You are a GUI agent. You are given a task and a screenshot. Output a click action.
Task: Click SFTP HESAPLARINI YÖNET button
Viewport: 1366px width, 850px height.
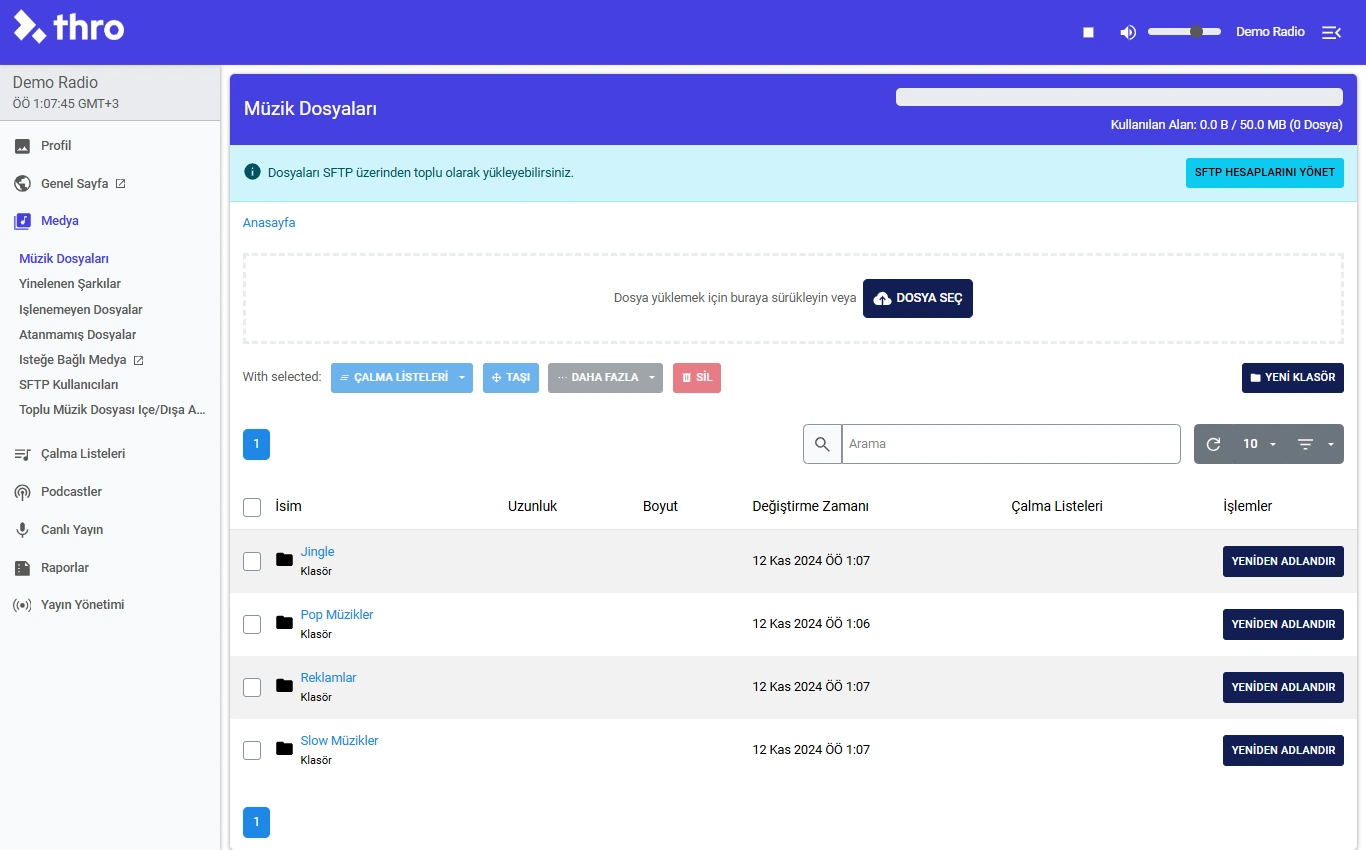pos(1265,172)
